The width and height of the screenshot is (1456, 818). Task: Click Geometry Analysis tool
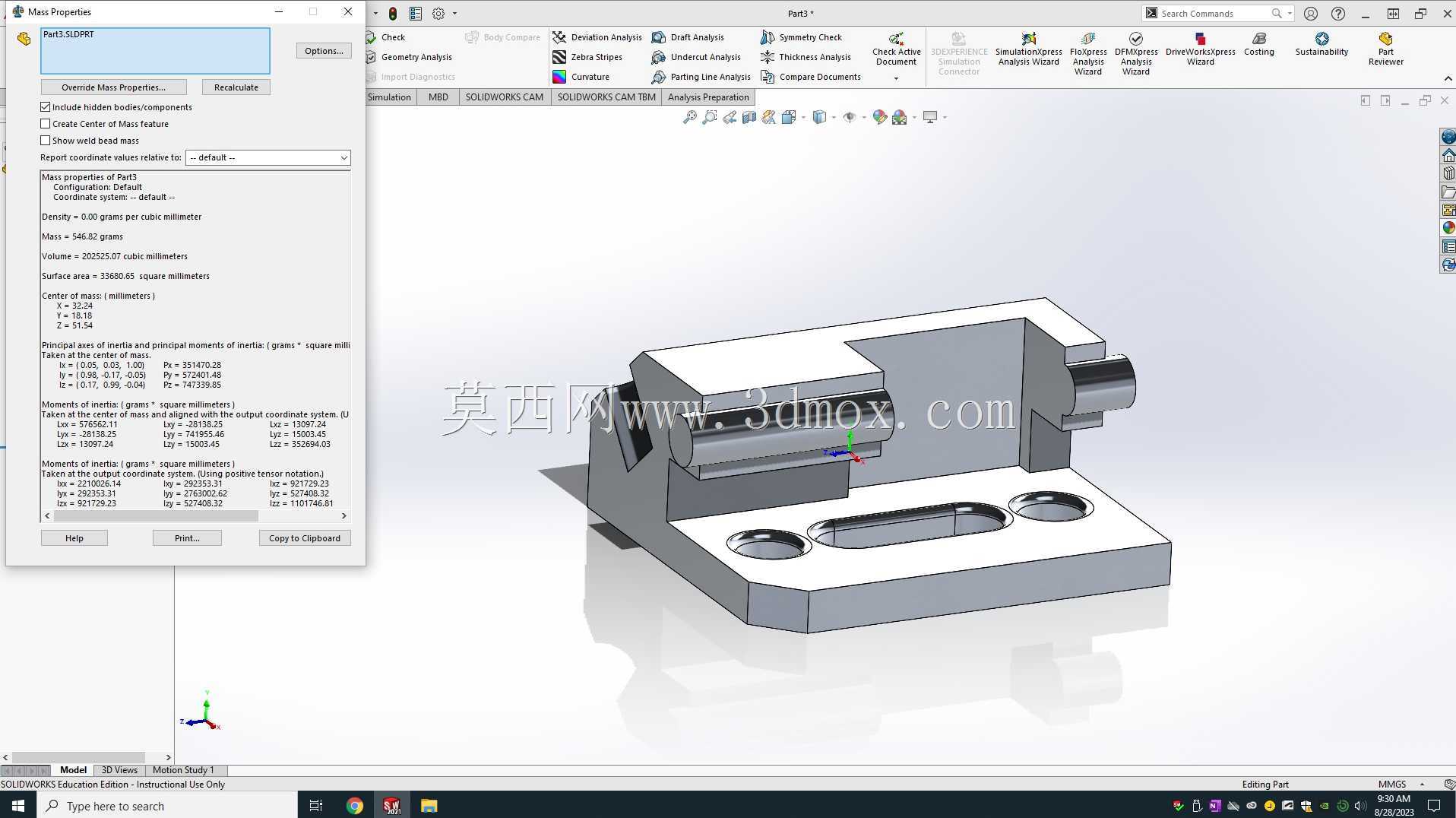coord(410,57)
